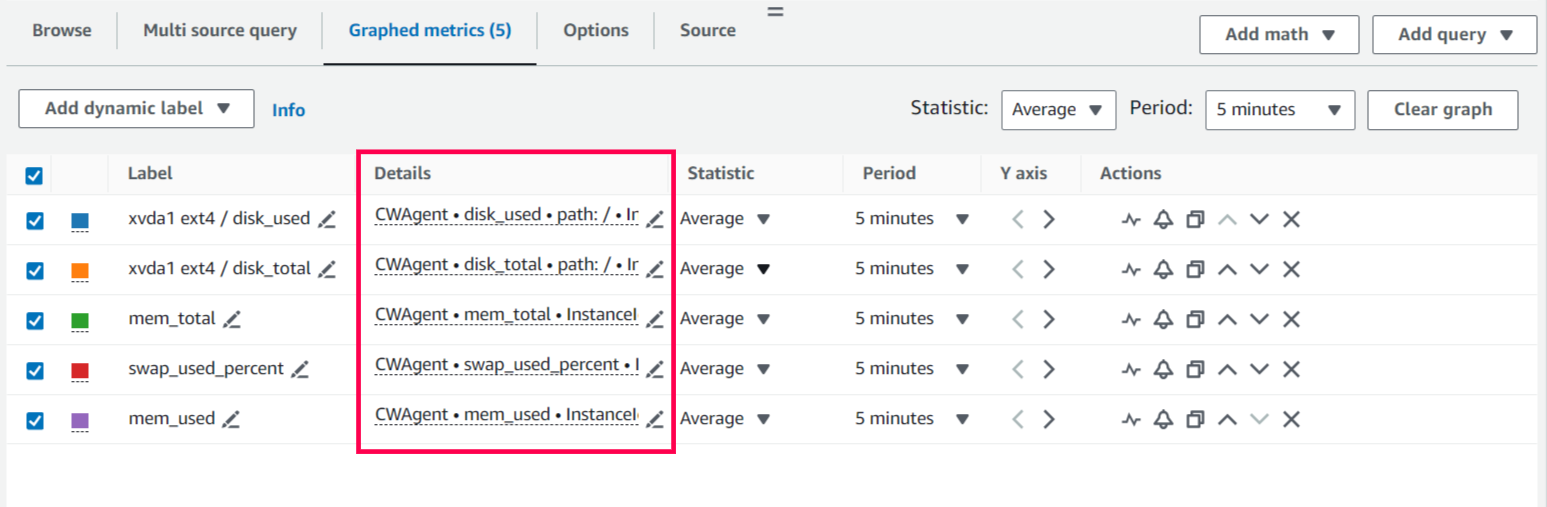Switch to the Browse tab
1547x507 pixels.
click(62, 30)
